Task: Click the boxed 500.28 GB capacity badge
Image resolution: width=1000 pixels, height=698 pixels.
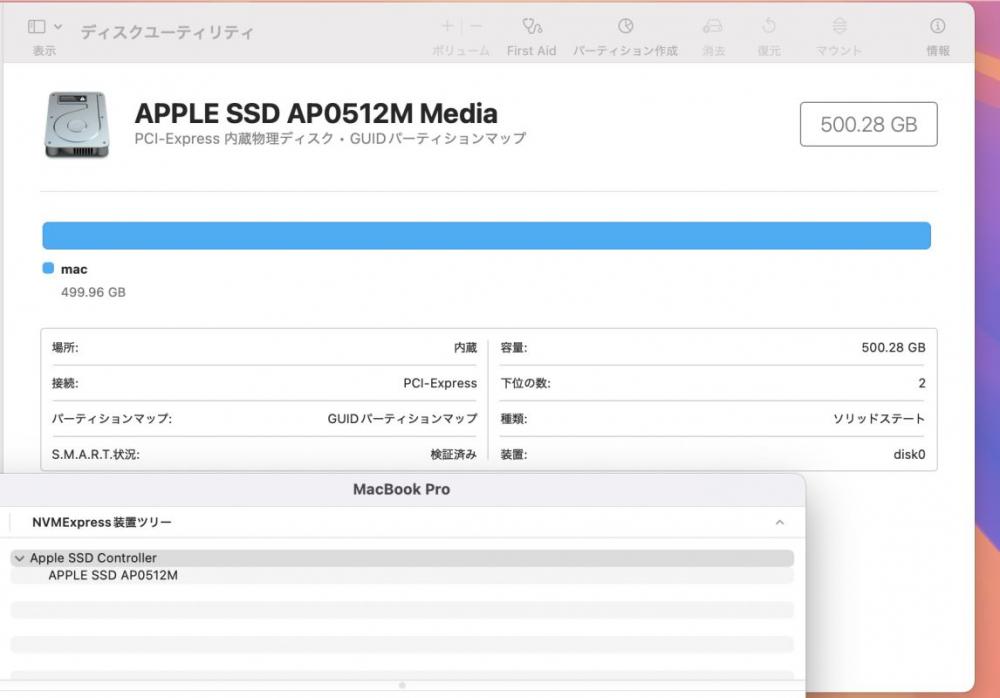Action: click(869, 124)
